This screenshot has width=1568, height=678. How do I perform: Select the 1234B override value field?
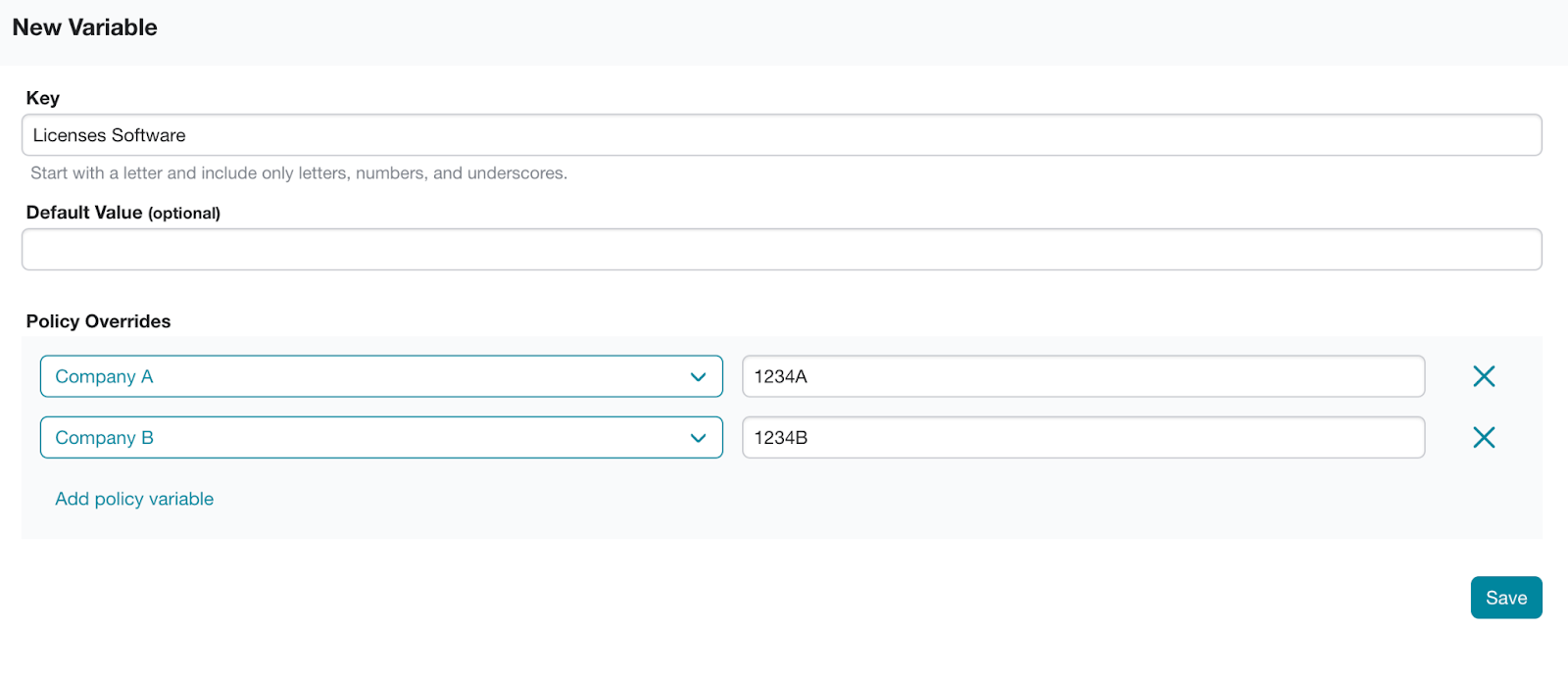click(1083, 437)
